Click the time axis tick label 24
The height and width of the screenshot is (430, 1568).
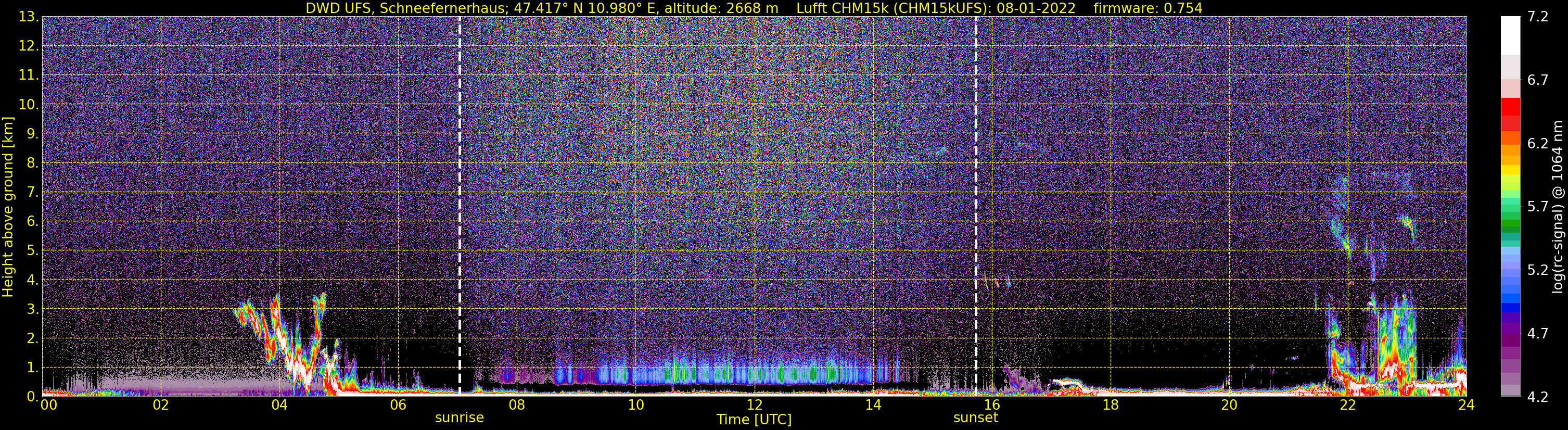coord(1467,406)
